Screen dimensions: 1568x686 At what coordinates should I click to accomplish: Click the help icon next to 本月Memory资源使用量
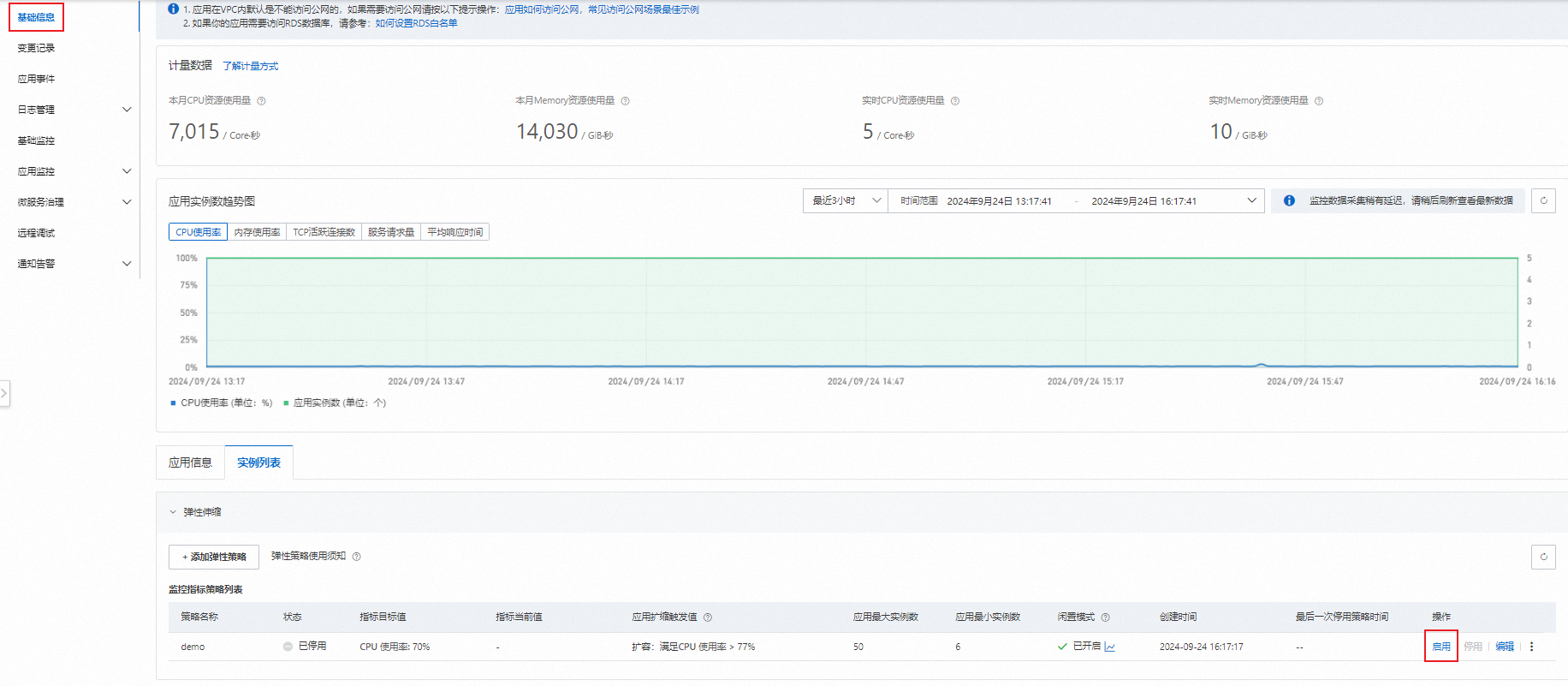click(626, 101)
